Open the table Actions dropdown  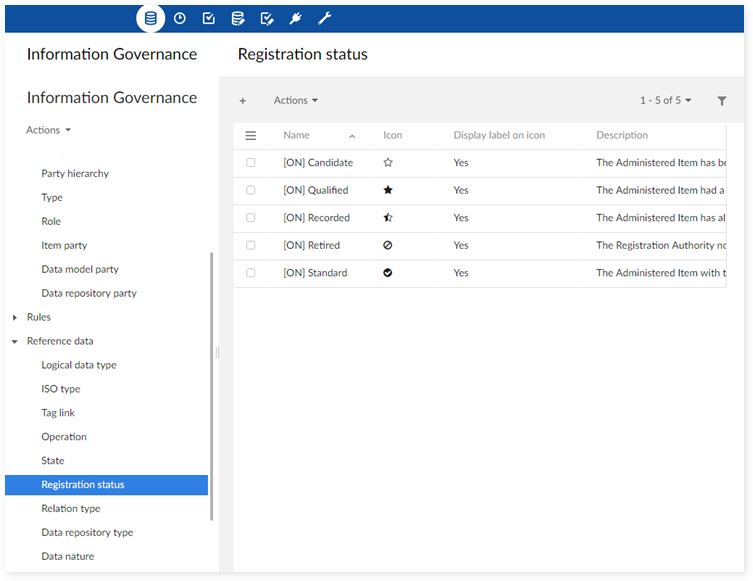tap(296, 101)
